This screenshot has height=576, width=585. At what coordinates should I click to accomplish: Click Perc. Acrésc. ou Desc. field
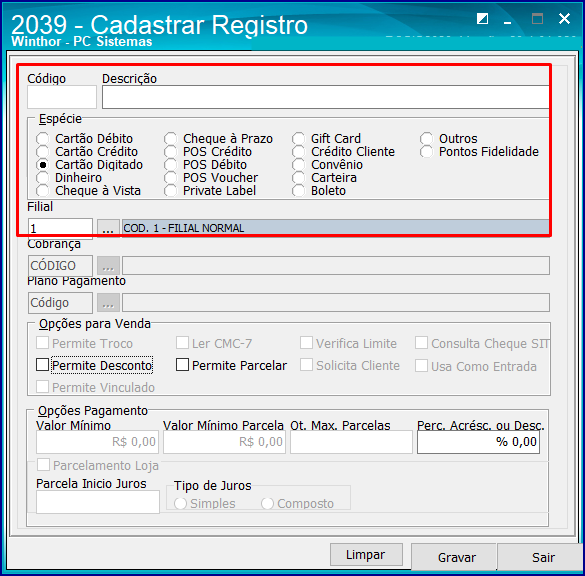click(478, 442)
